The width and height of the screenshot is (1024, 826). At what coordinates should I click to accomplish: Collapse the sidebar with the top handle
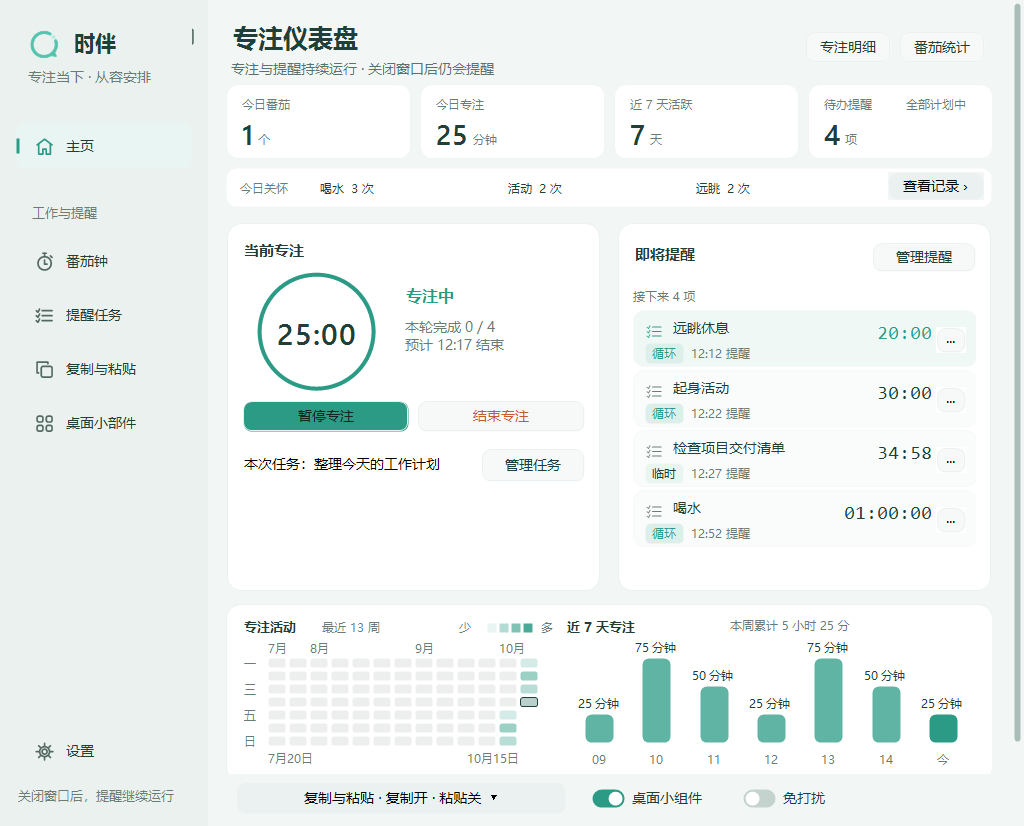193,37
